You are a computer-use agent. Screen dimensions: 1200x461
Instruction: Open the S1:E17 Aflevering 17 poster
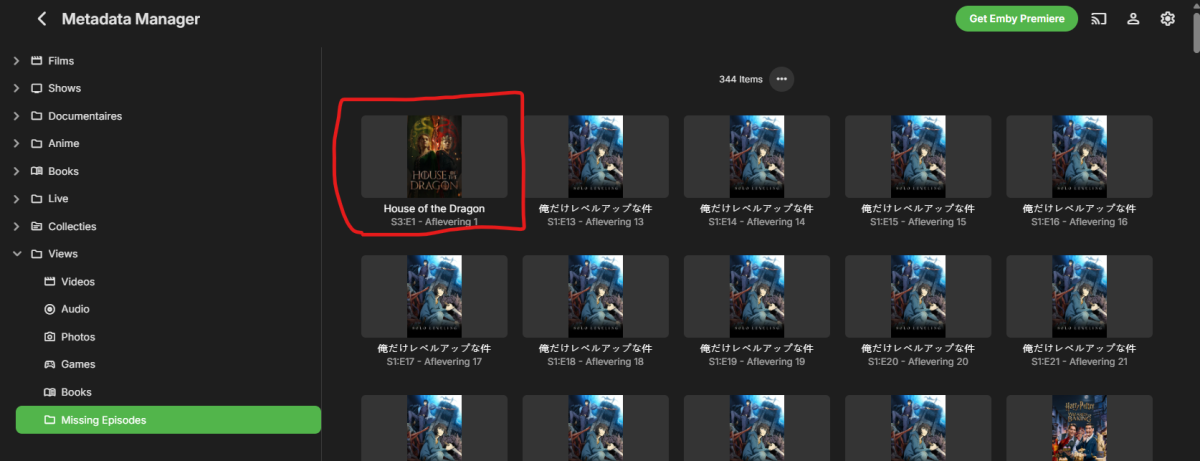tap(434, 296)
